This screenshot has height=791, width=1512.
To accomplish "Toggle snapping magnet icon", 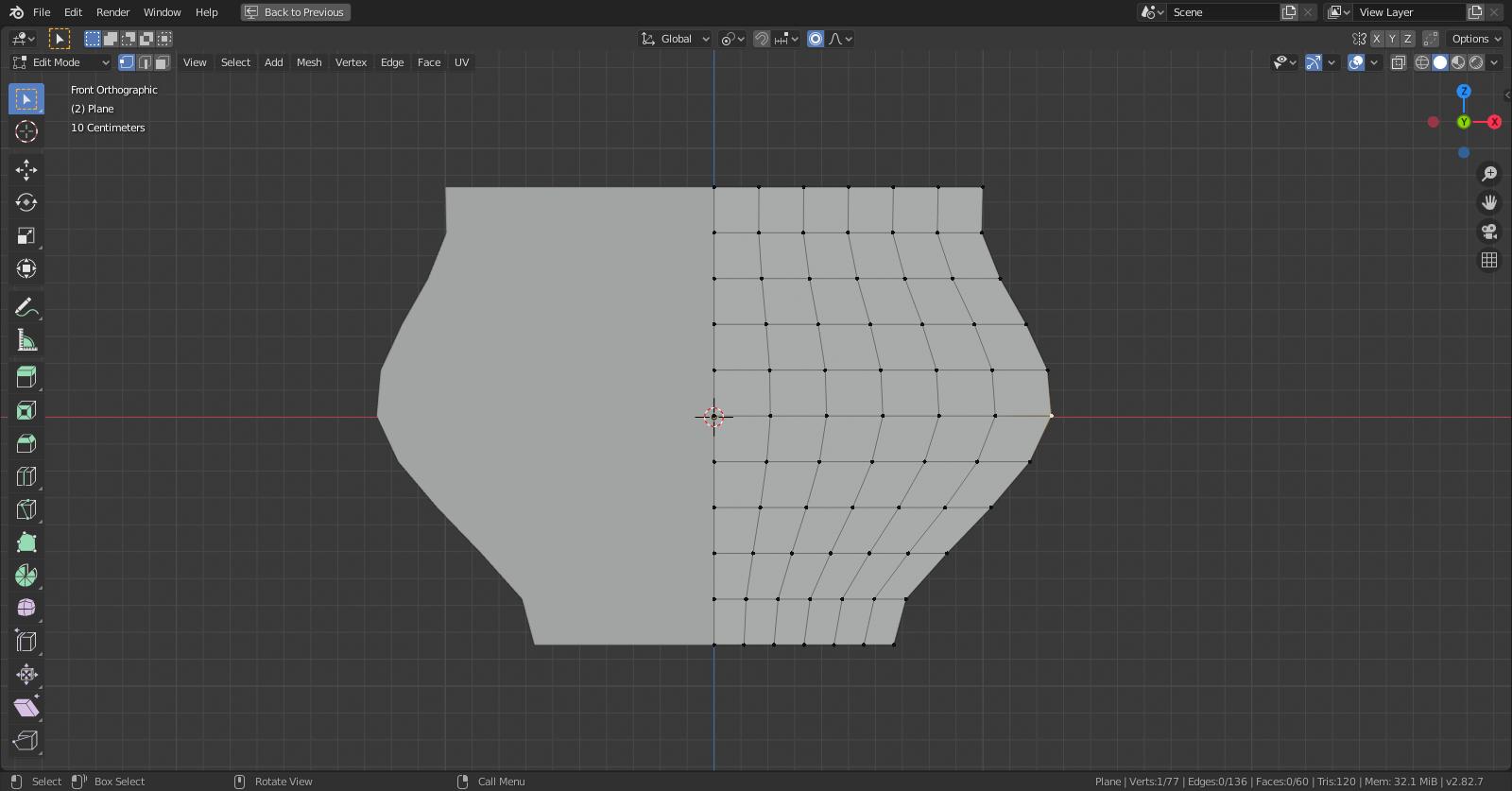I will [762, 39].
